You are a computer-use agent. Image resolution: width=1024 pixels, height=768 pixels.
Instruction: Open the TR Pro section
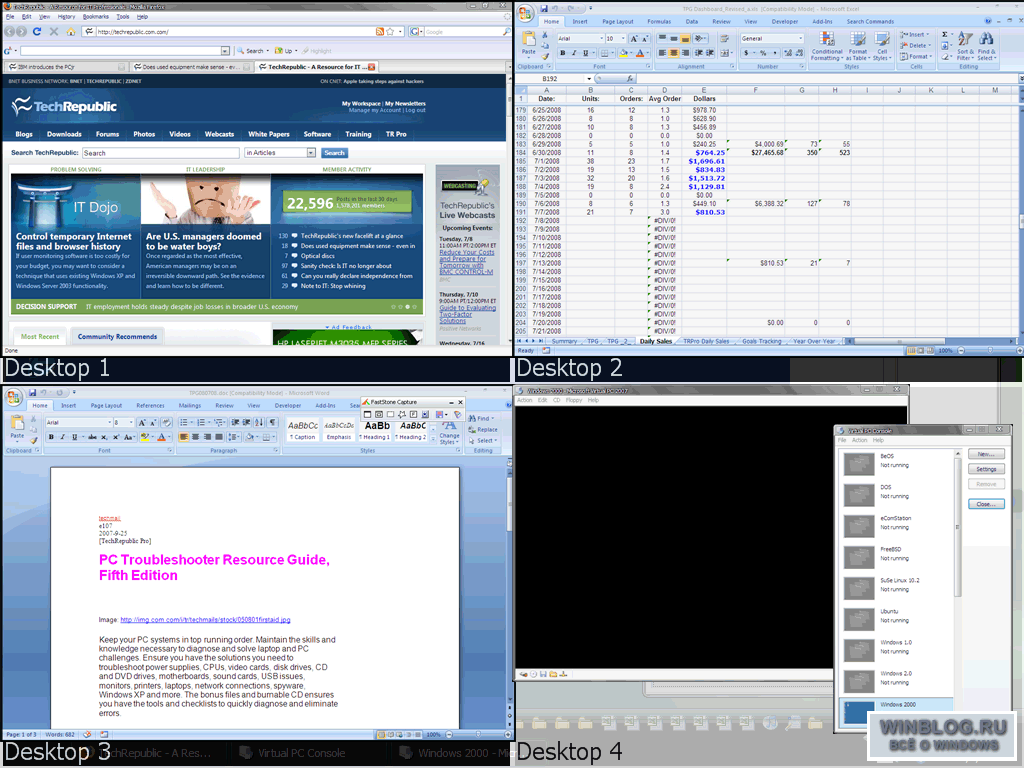[x=396, y=134]
